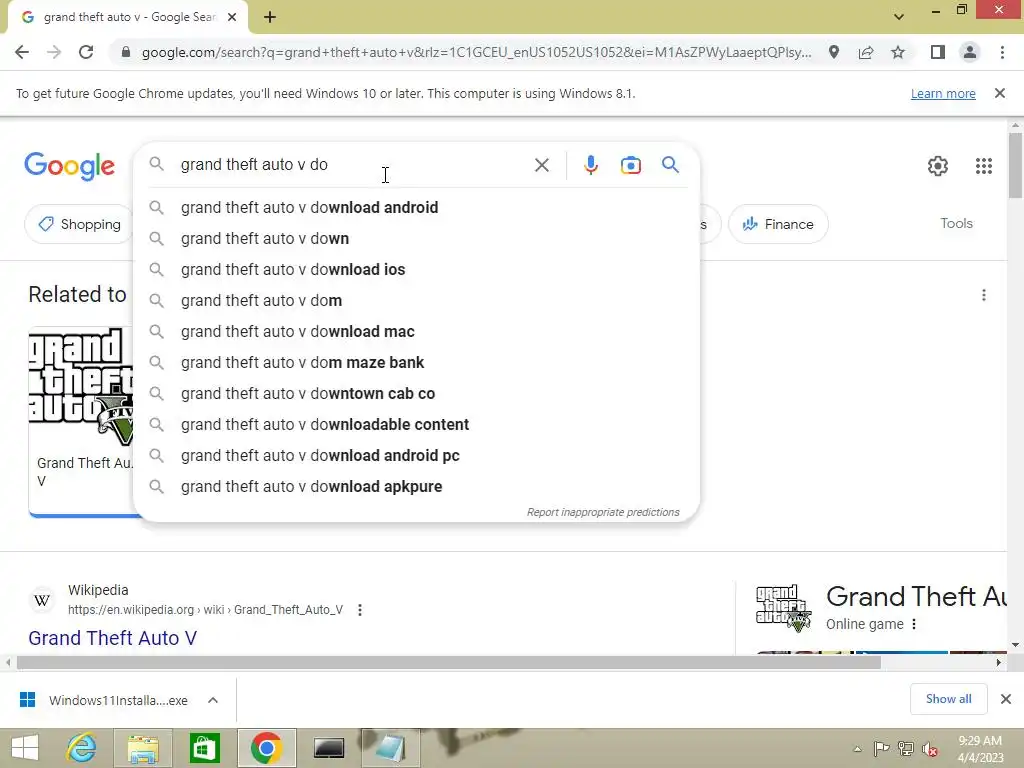Open a new tab with plus button
This screenshot has width=1024, height=768.
point(270,17)
